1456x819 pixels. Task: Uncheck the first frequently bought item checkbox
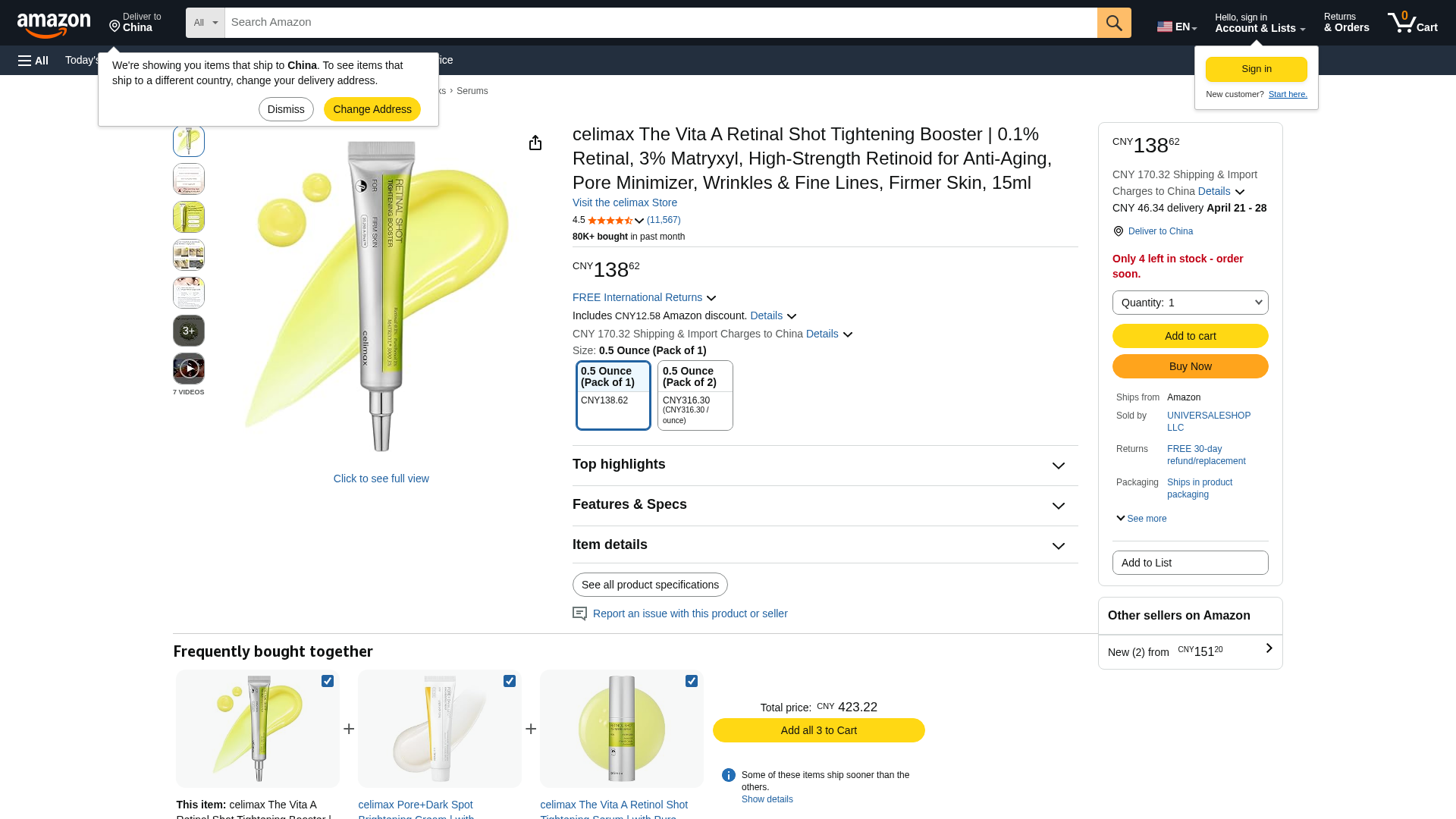[x=328, y=681]
